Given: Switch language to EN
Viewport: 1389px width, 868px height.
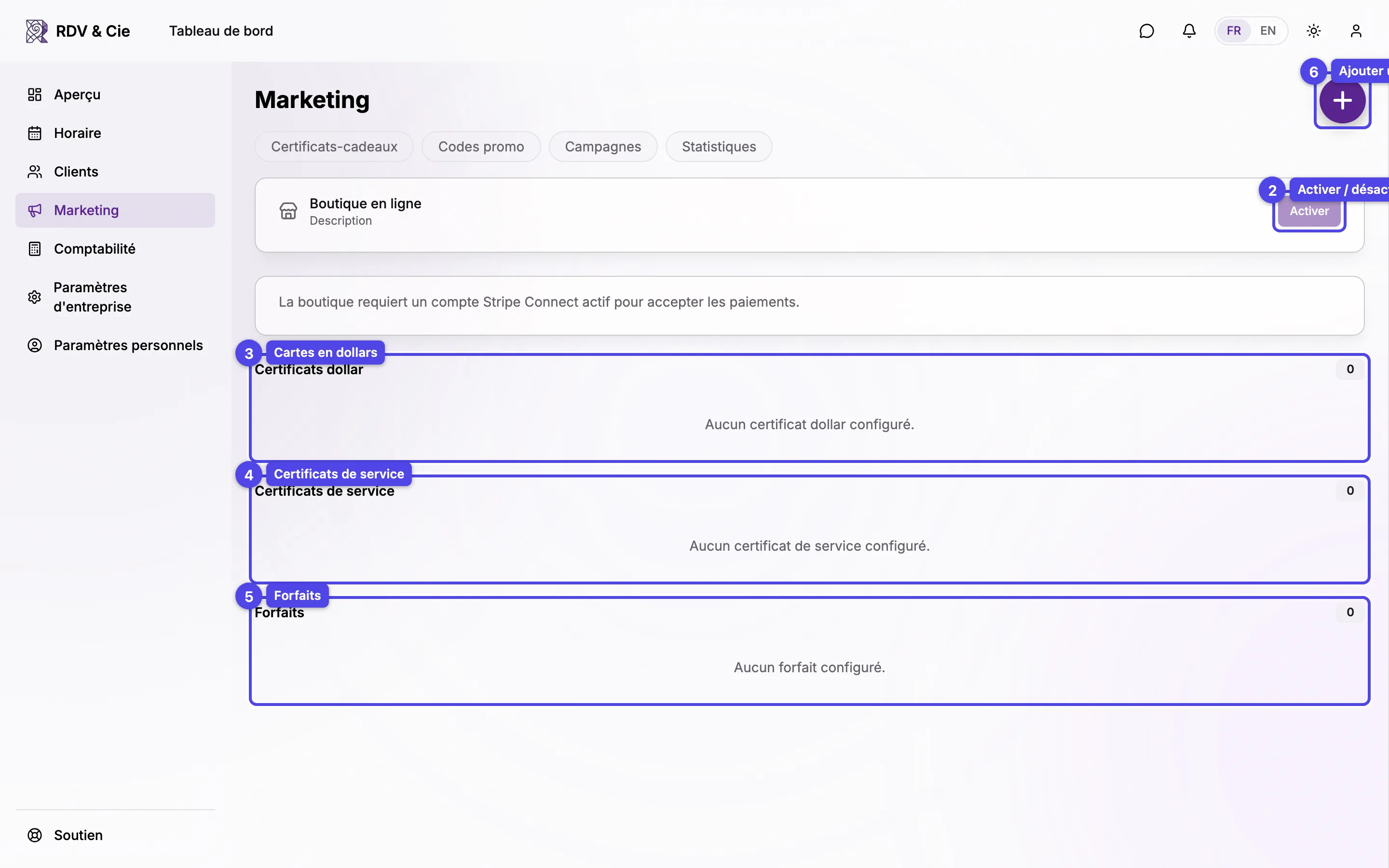Looking at the screenshot, I should (1268, 31).
